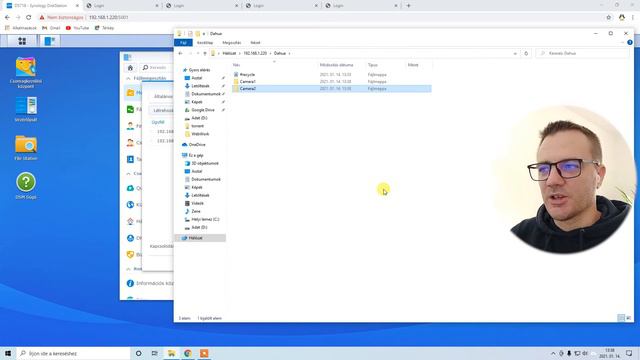Open Google Drive in quick access
This screenshot has height=360, width=640.
tap(203, 110)
